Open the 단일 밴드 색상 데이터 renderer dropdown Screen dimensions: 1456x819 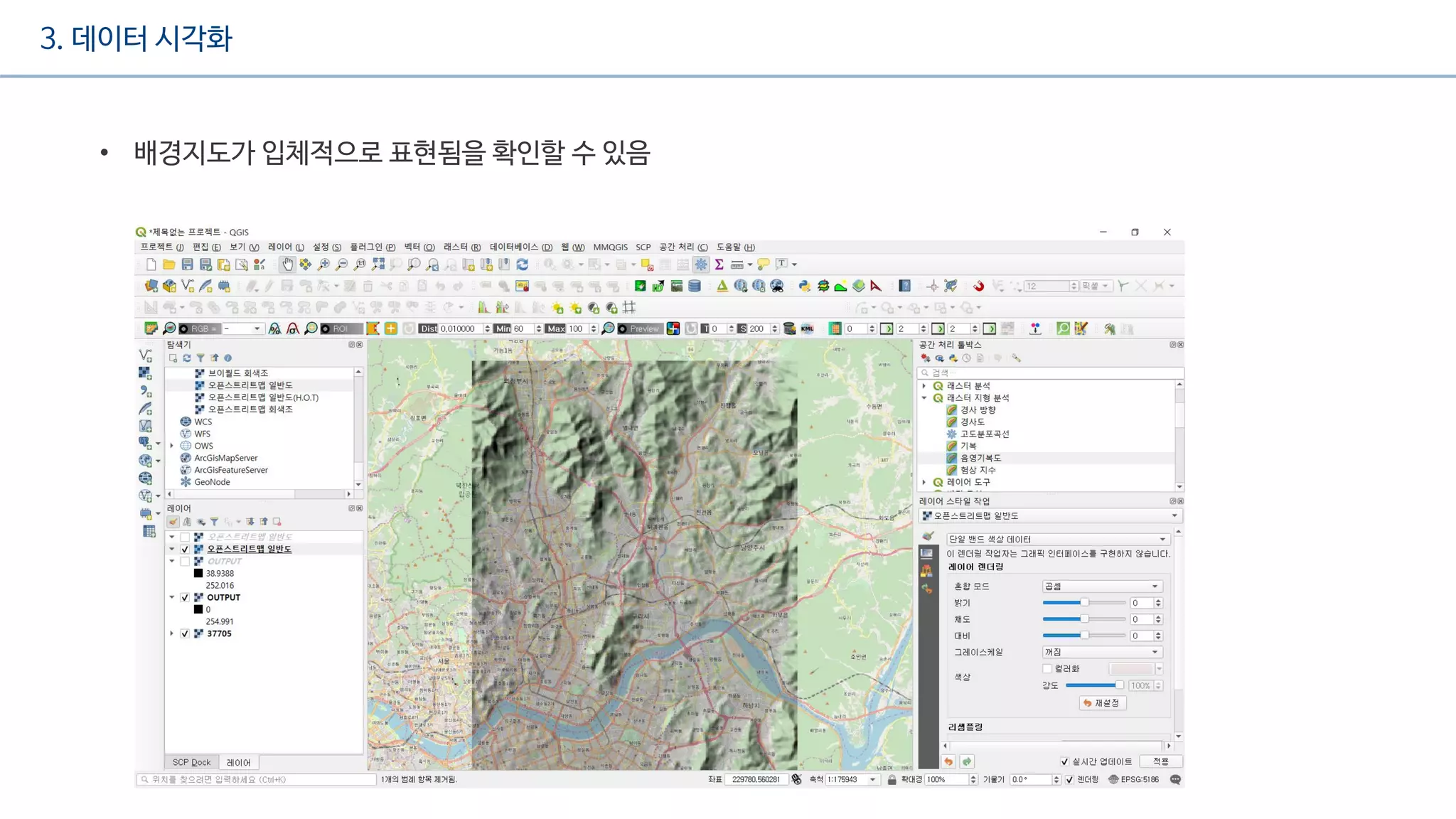(x=1058, y=540)
